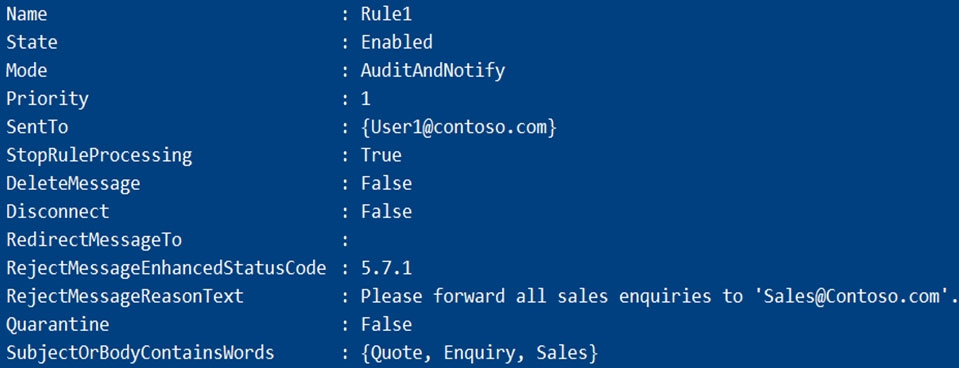Click the RejectMessageReasonText property label

[125, 297]
